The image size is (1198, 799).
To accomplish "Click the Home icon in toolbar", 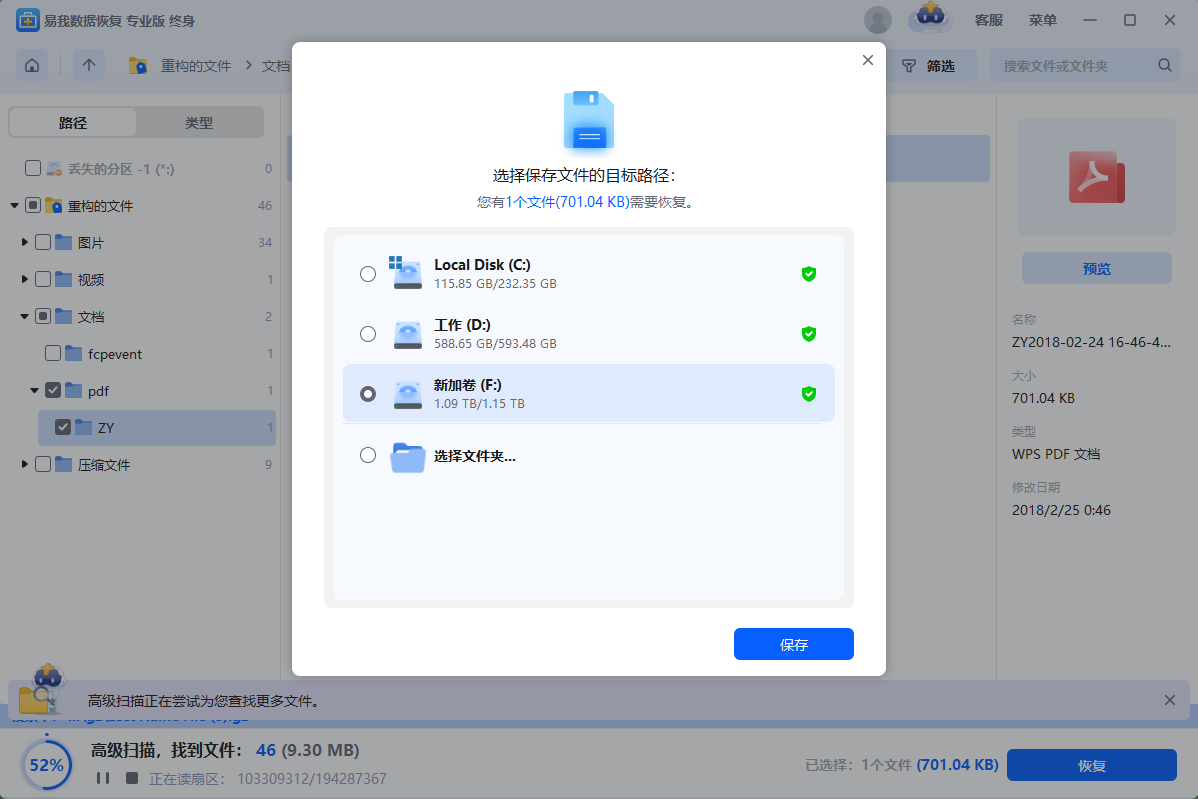I will (x=32, y=66).
